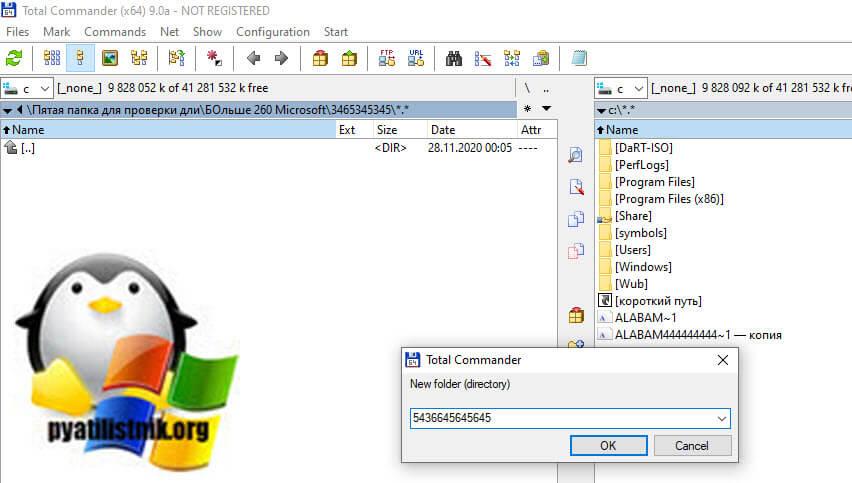Viewport: 852px width, 483px height.
Task: Click the View file icon in middle bar
Action: point(575,155)
